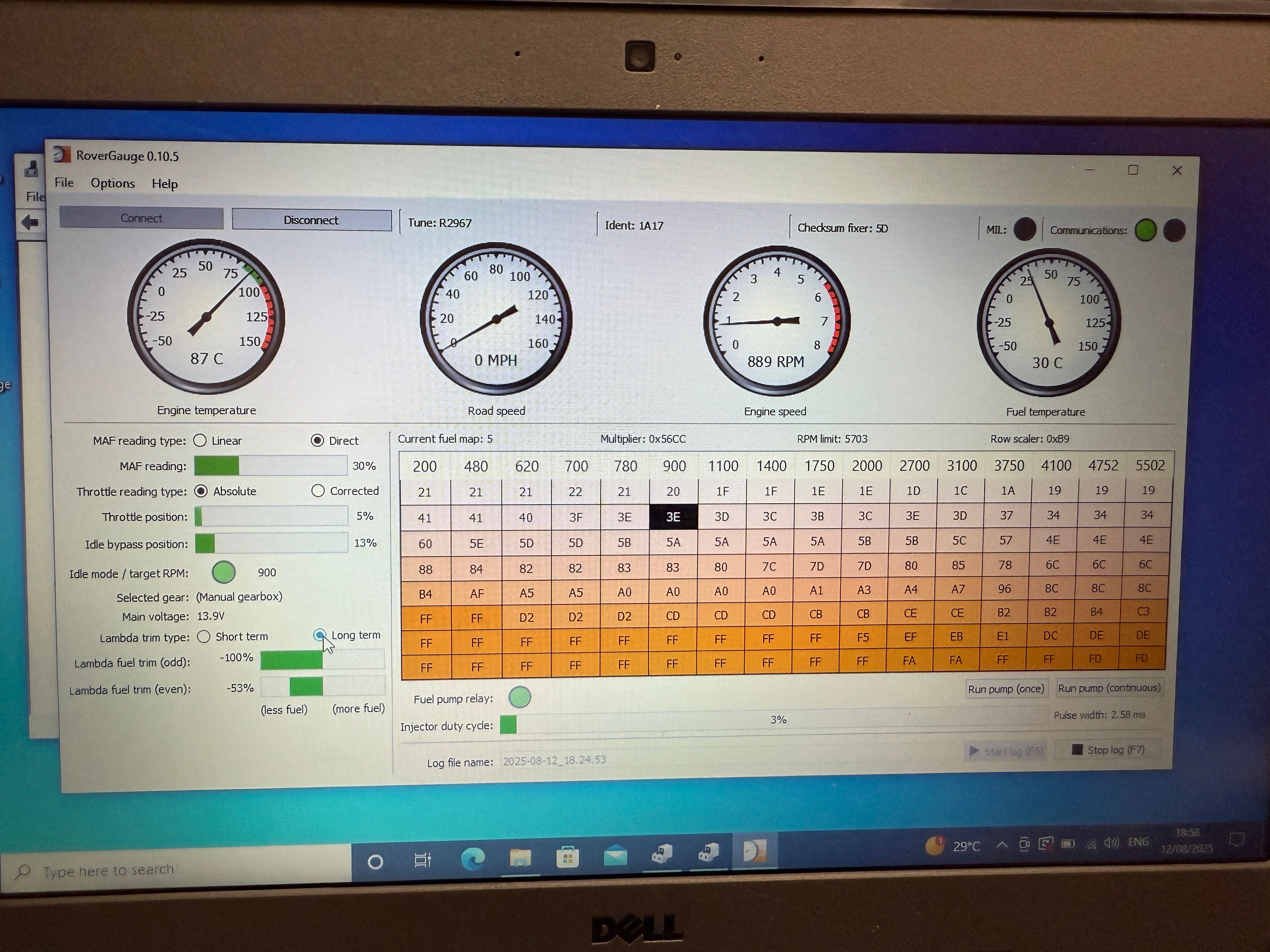Viewport: 1270px width, 952px height.
Task: Click the idle mode green indicator
Action: (x=223, y=571)
